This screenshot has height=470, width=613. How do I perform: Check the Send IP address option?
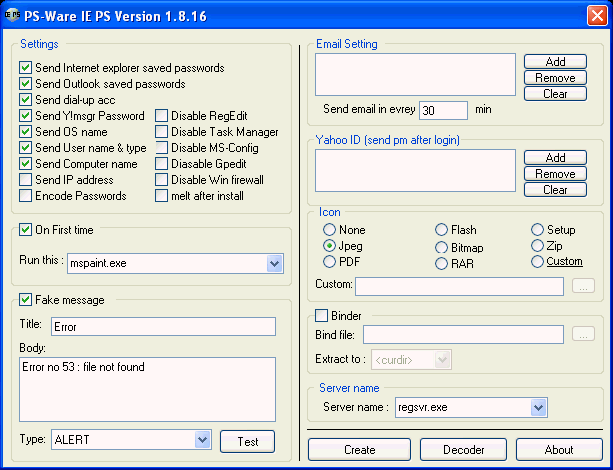(x=26, y=180)
